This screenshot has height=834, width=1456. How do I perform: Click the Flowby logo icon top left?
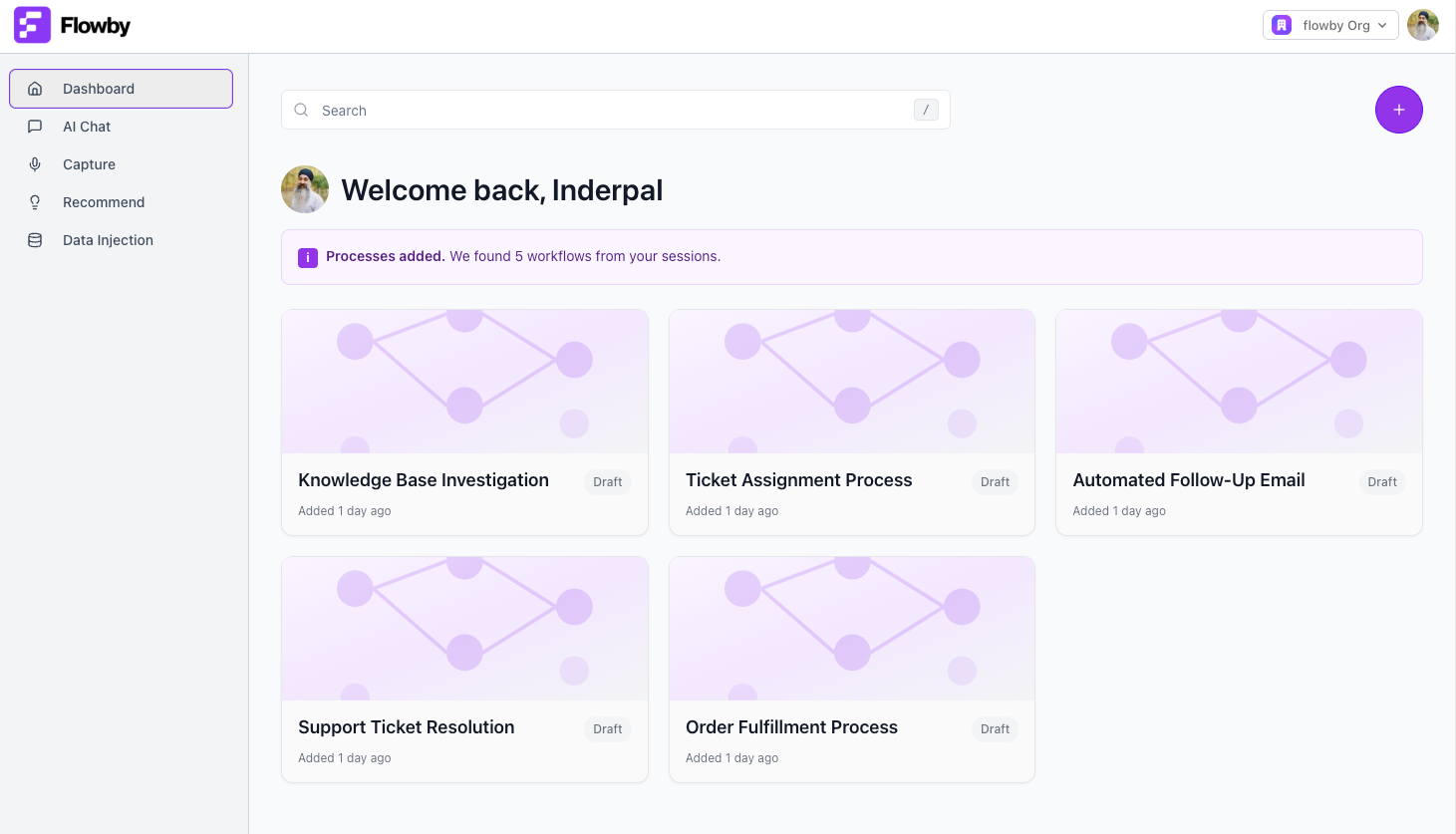click(32, 24)
